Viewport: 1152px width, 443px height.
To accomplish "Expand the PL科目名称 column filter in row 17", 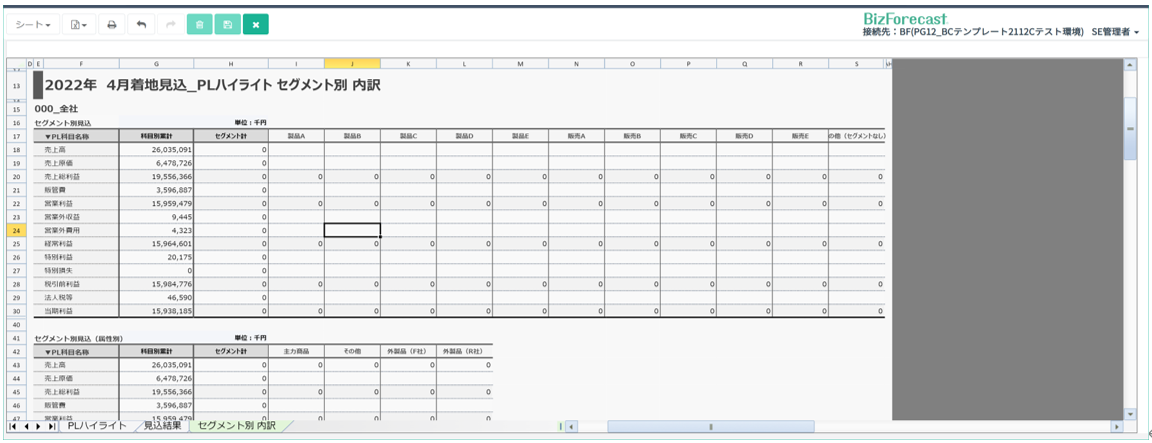I will [47, 136].
